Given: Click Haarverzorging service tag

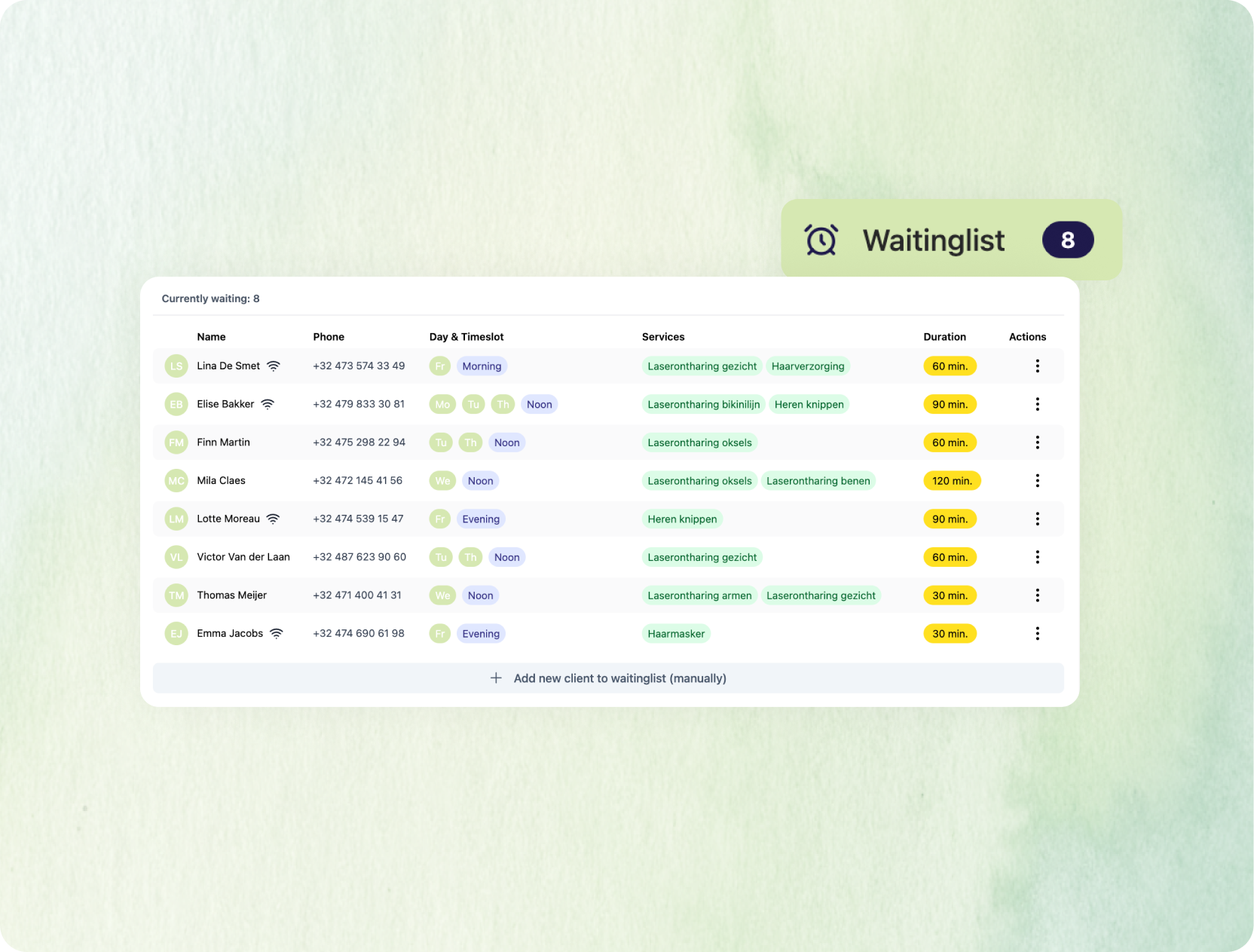Looking at the screenshot, I should (808, 366).
